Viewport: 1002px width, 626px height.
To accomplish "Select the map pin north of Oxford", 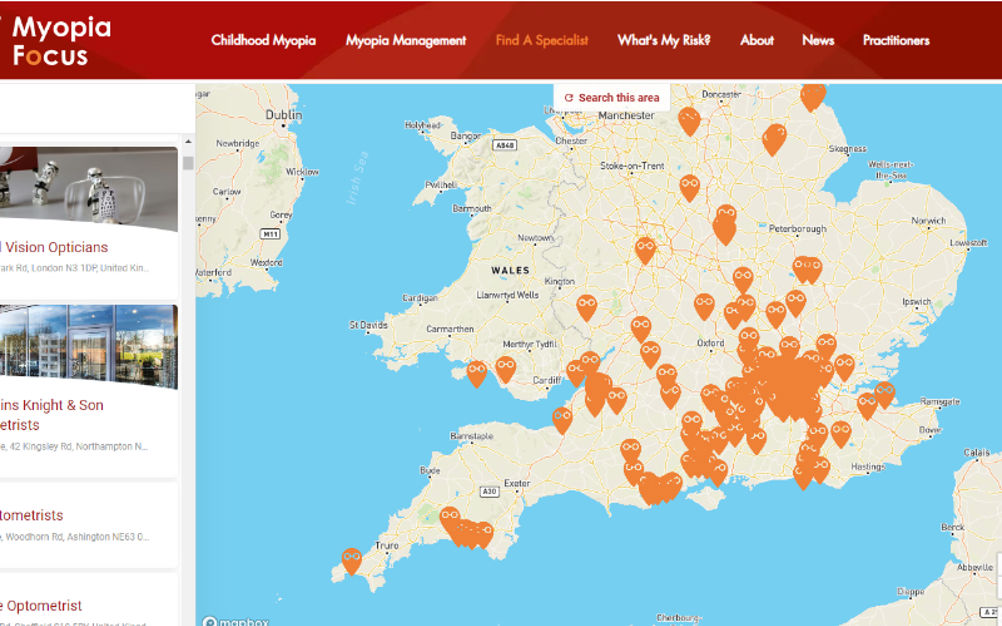I will pos(704,305).
